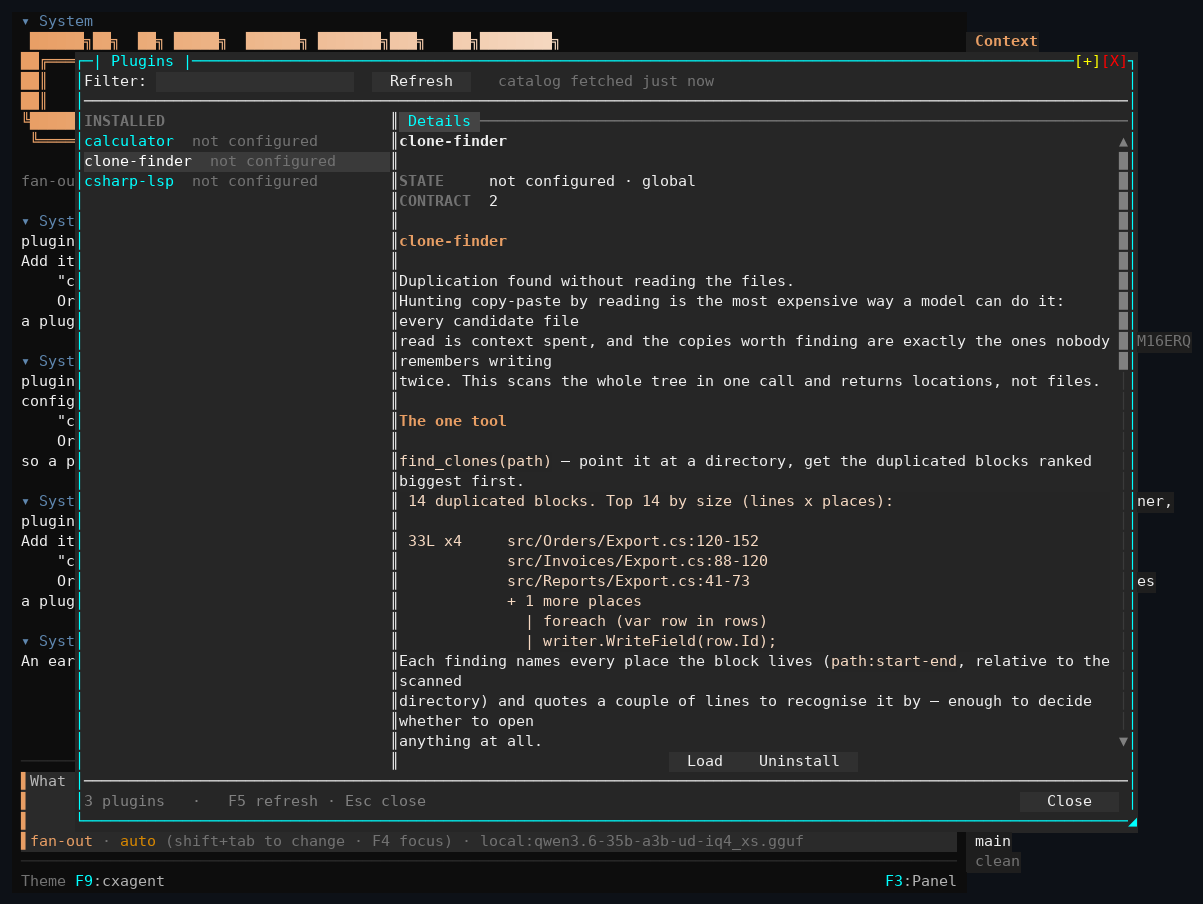Click the scrollbar down arrow in Details
Screen dimensions: 1203x904
pos(1123,741)
